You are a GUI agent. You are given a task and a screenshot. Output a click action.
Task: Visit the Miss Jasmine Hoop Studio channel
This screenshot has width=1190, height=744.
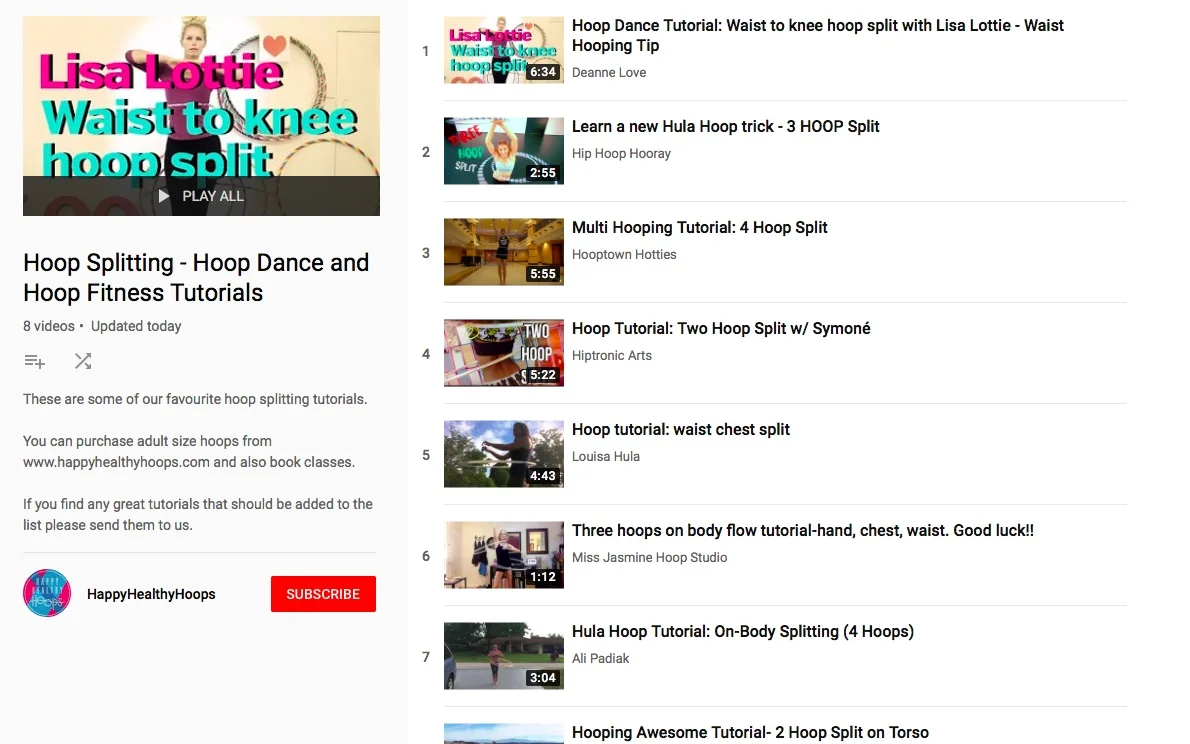point(649,558)
